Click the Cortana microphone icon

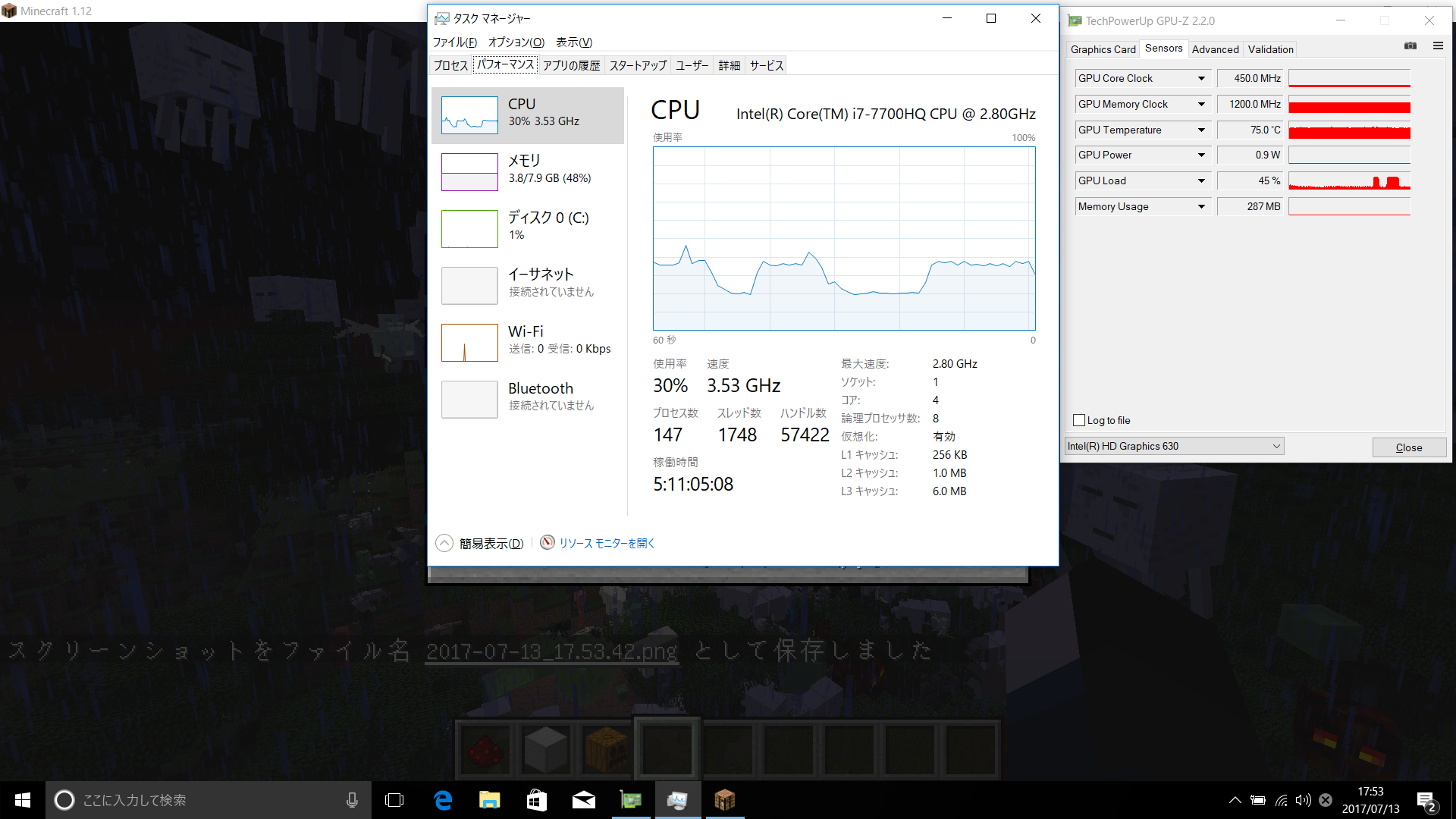[x=352, y=800]
